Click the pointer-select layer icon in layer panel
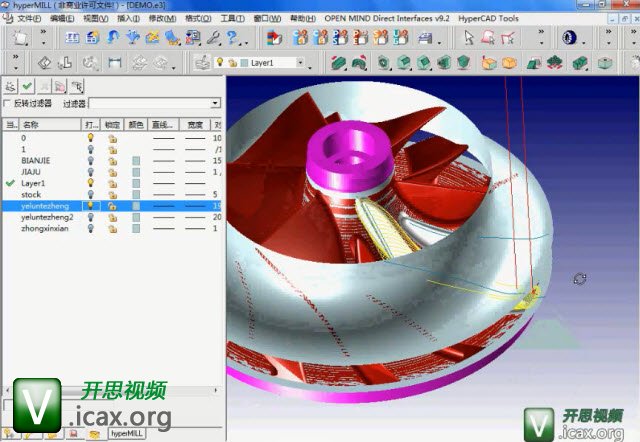The image size is (640, 442). [77, 86]
